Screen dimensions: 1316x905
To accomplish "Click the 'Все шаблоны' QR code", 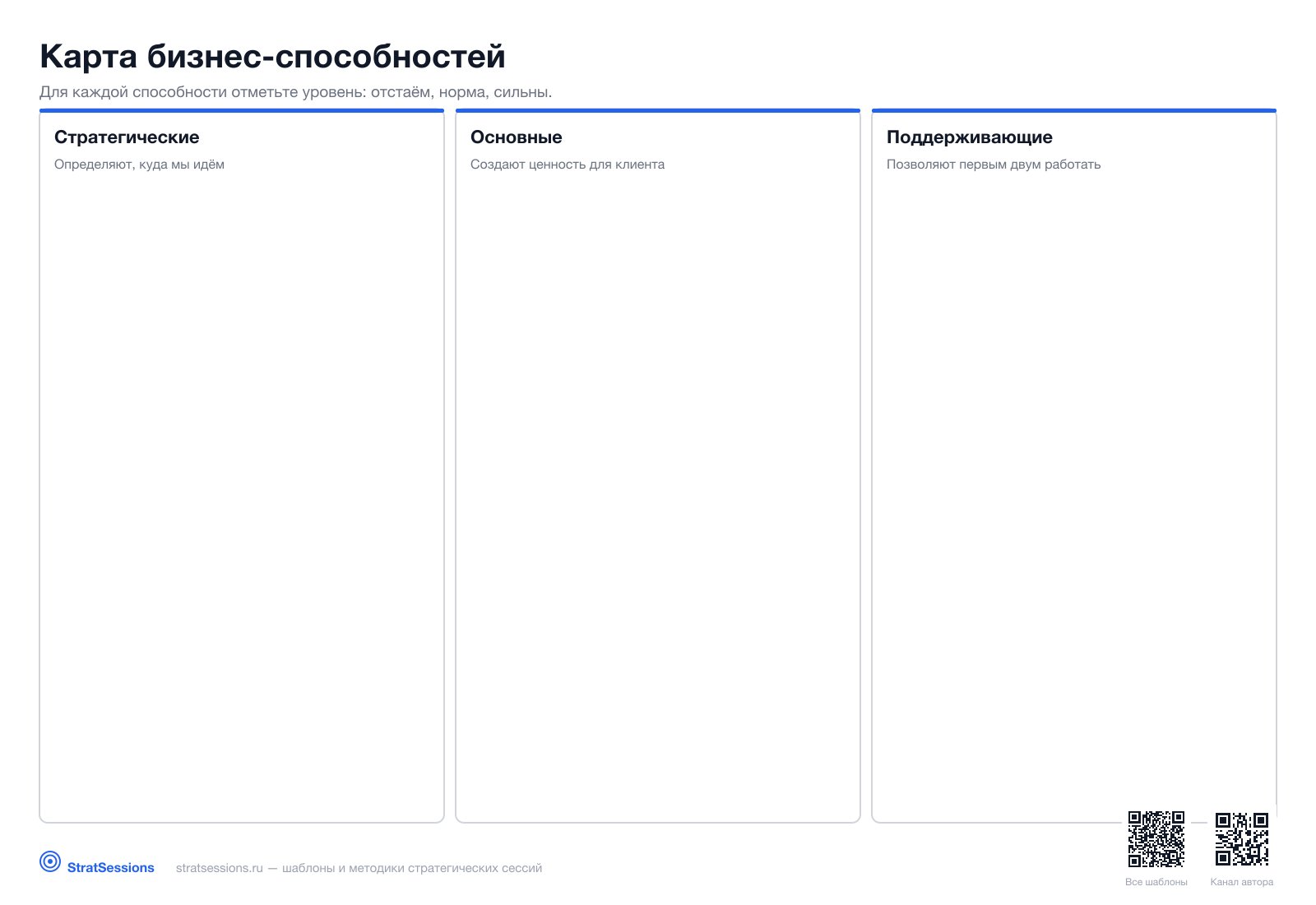I will click(1156, 839).
